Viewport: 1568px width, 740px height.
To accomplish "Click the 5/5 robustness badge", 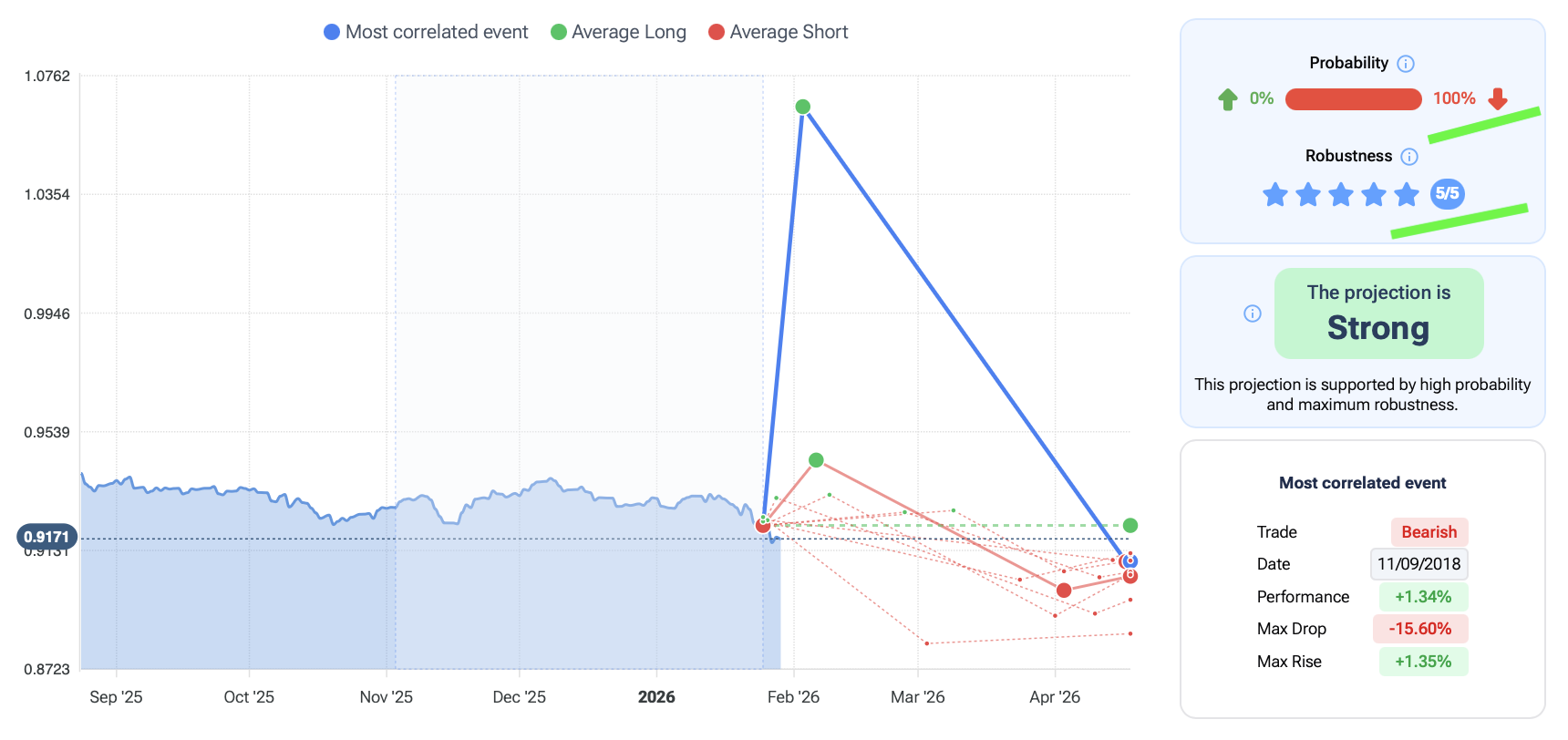I will click(1447, 193).
